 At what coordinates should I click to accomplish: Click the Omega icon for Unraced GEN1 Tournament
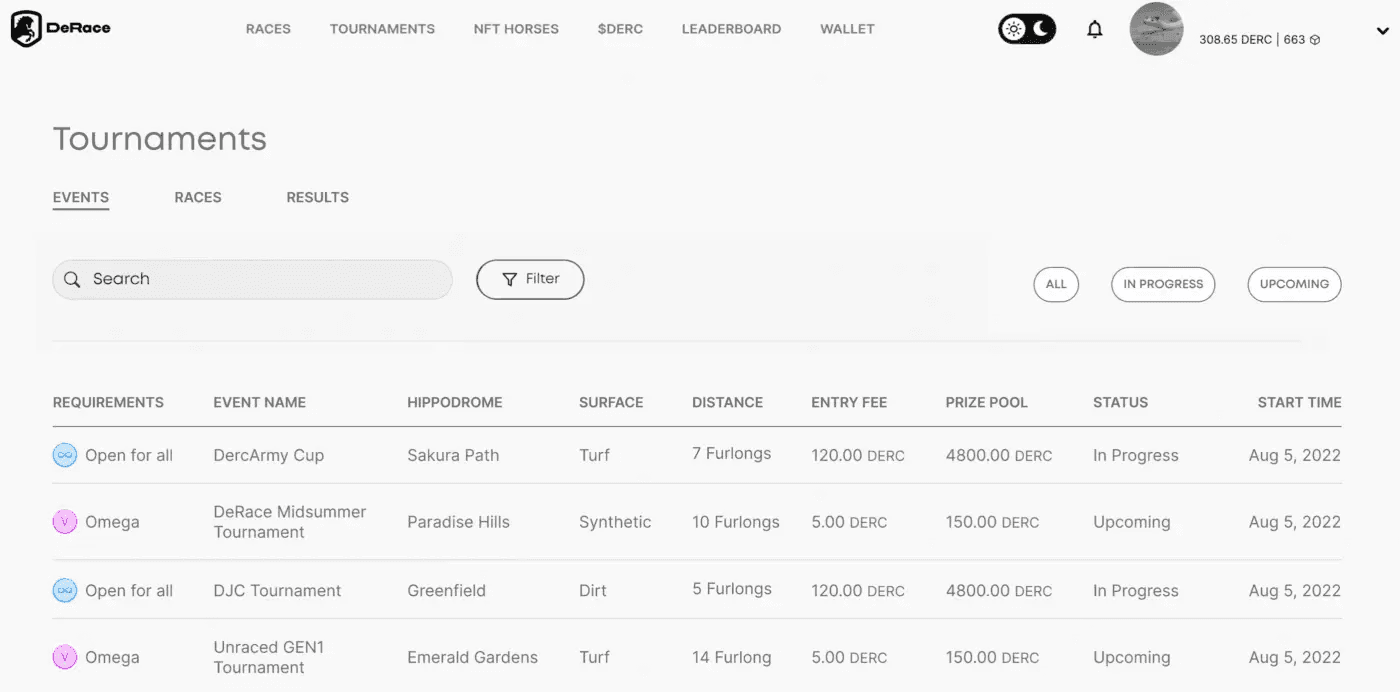pyautogui.click(x=65, y=658)
